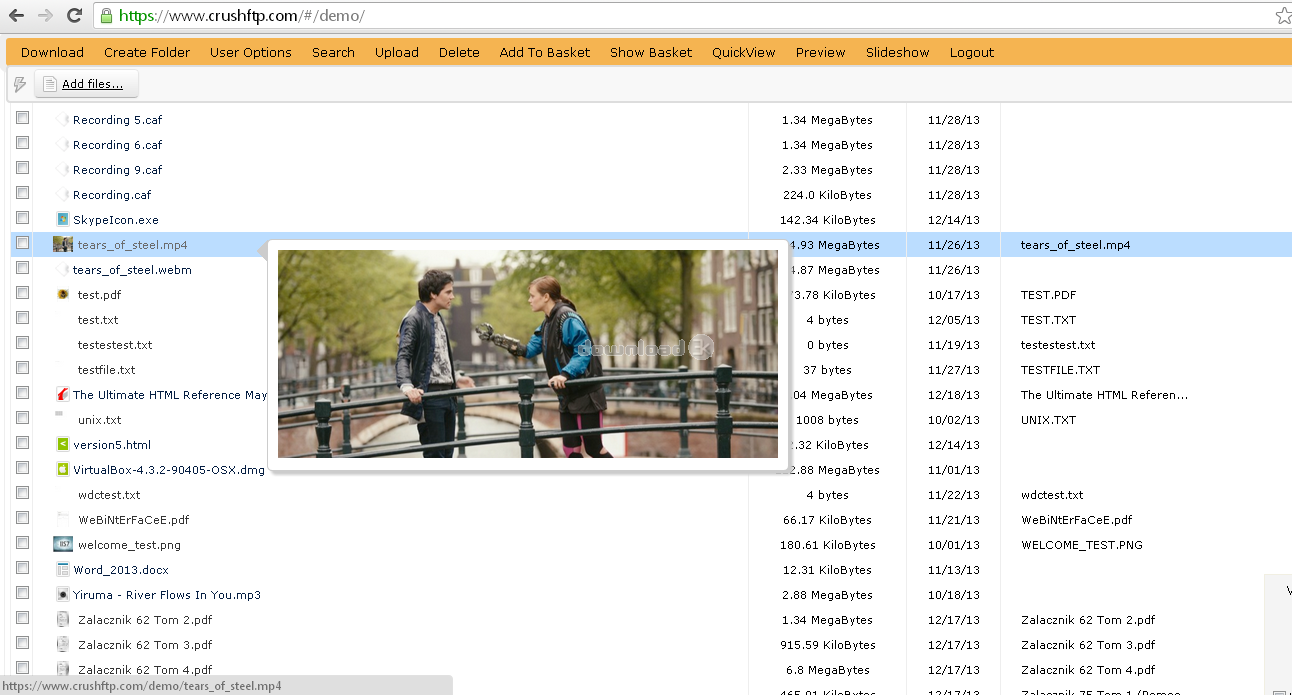Click the 12/05/13 date cell
The image size is (1292, 695).
(x=954, y=320)
